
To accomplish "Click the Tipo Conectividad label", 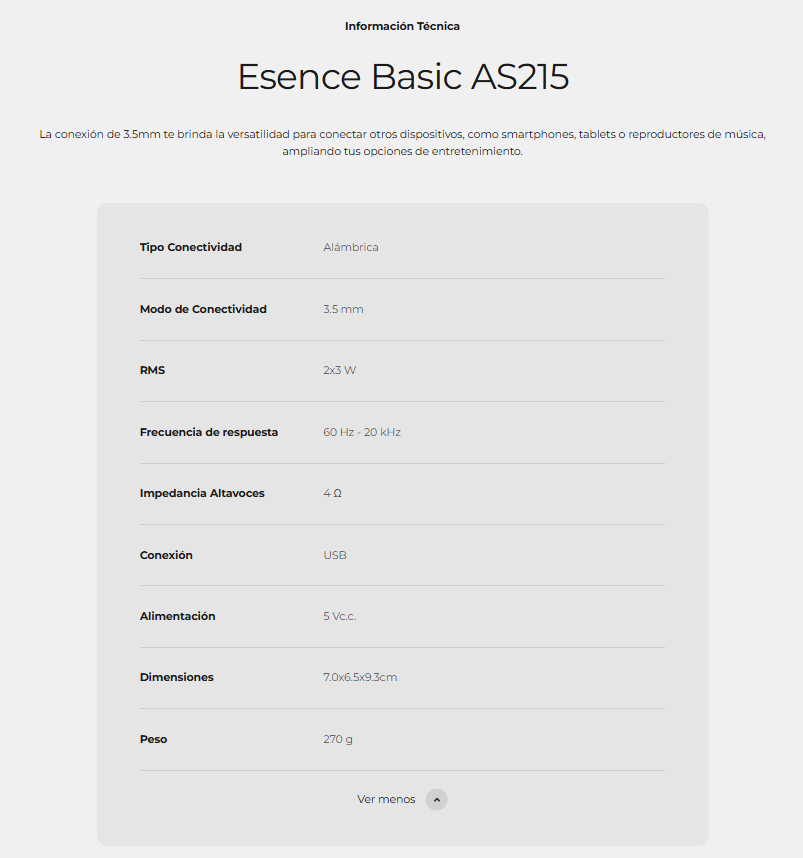I will [190, 247].
